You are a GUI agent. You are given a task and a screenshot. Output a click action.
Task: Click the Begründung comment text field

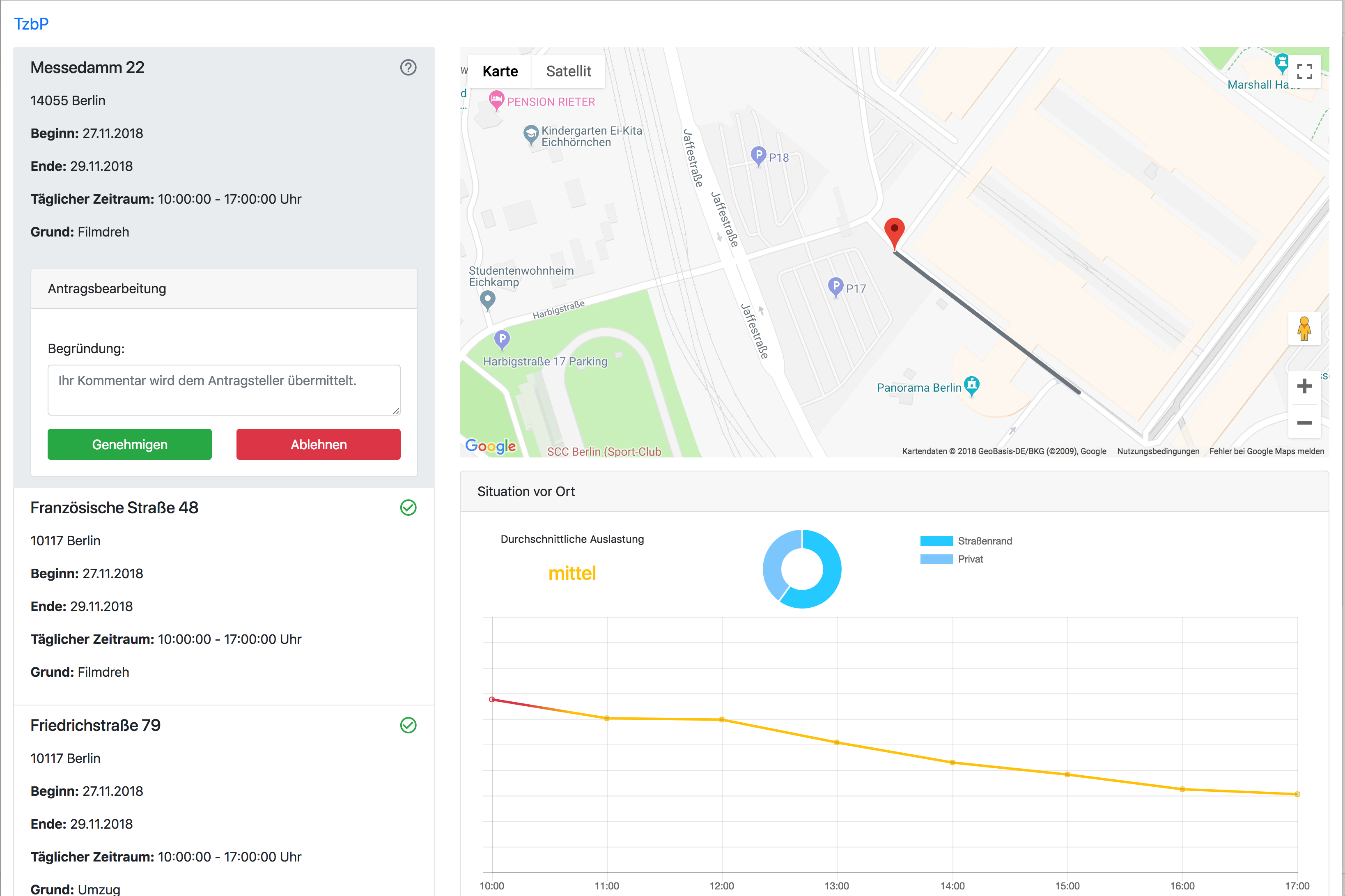[224, 390]
